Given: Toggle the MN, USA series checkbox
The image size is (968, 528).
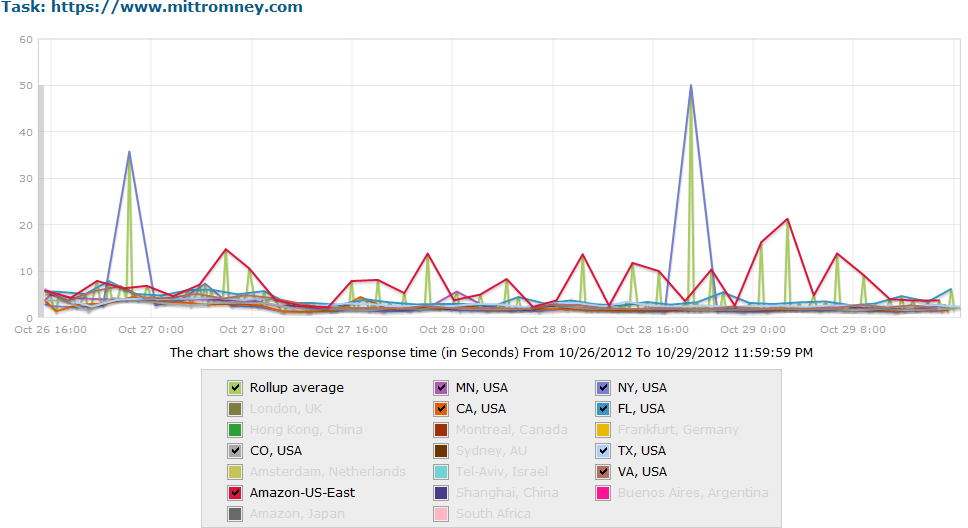Looking at the screenshot, I should click(x=441, y=388).
